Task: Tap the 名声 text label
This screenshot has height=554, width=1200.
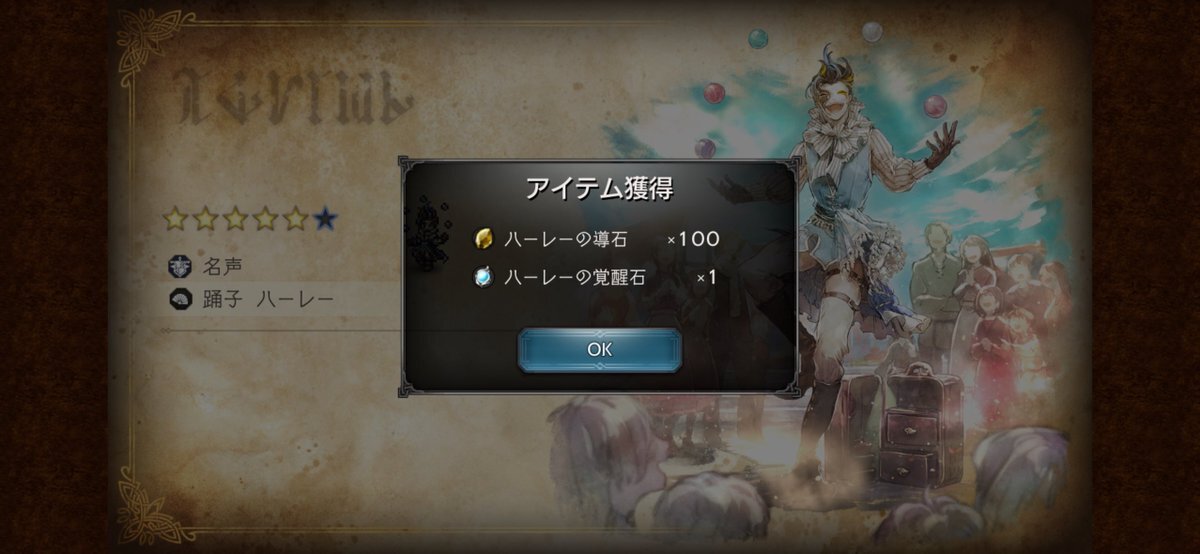Action: click(222, 267)
